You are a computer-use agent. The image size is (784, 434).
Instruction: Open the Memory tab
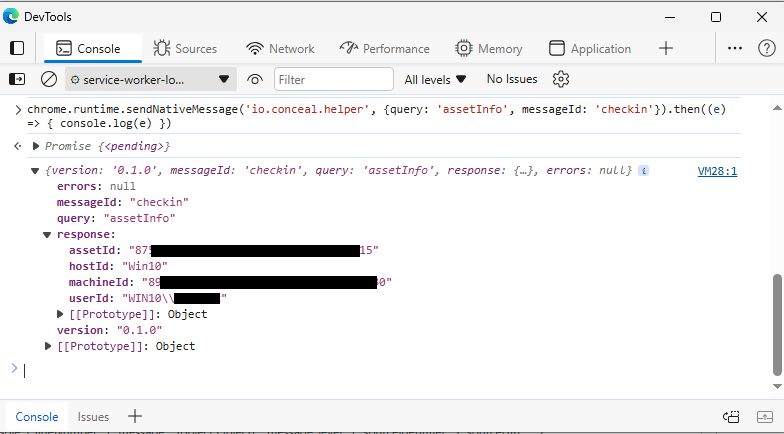pyautogui.click(x=488, y=48)
